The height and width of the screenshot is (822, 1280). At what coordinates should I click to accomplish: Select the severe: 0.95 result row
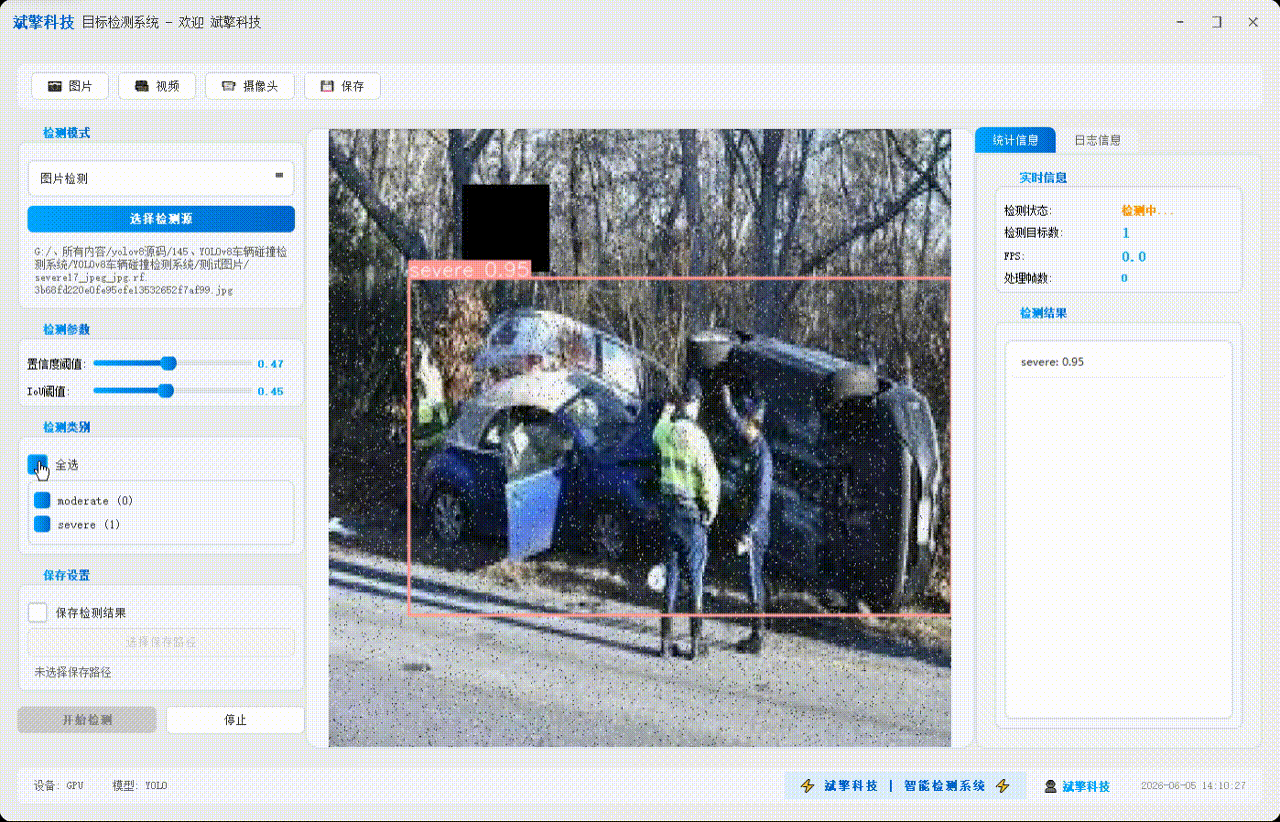(1118, 362)
